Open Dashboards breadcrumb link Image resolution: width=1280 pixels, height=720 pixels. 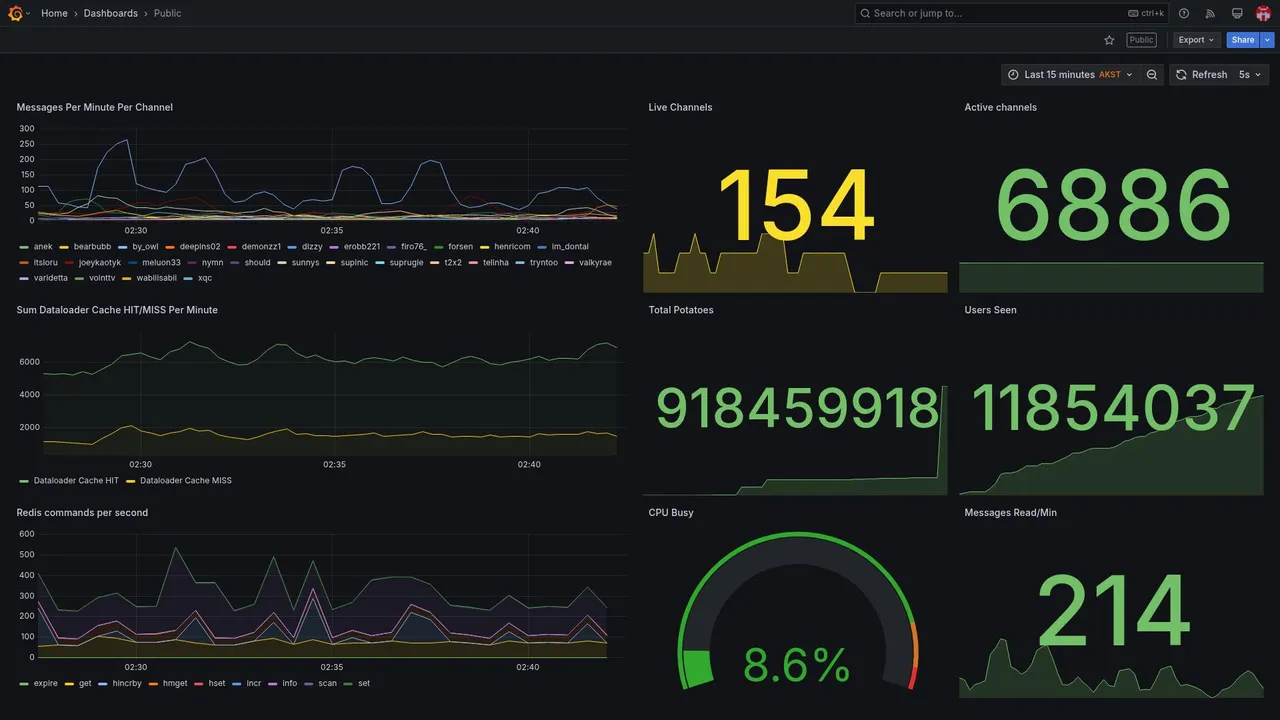tap(111, 13)
